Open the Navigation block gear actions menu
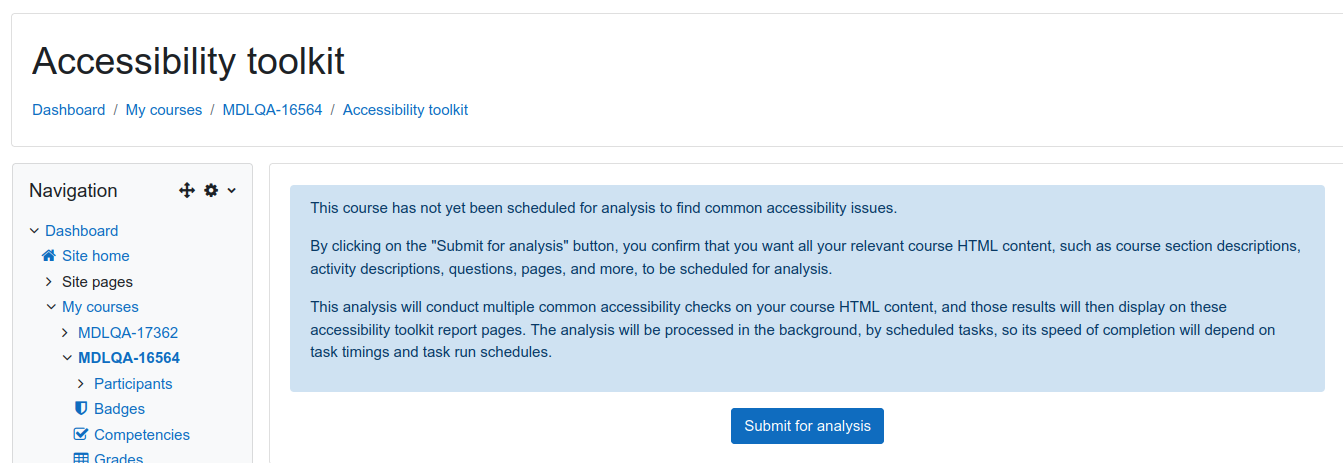Image resolution: width=1343 pixels, height=463 pixels. 211,190
